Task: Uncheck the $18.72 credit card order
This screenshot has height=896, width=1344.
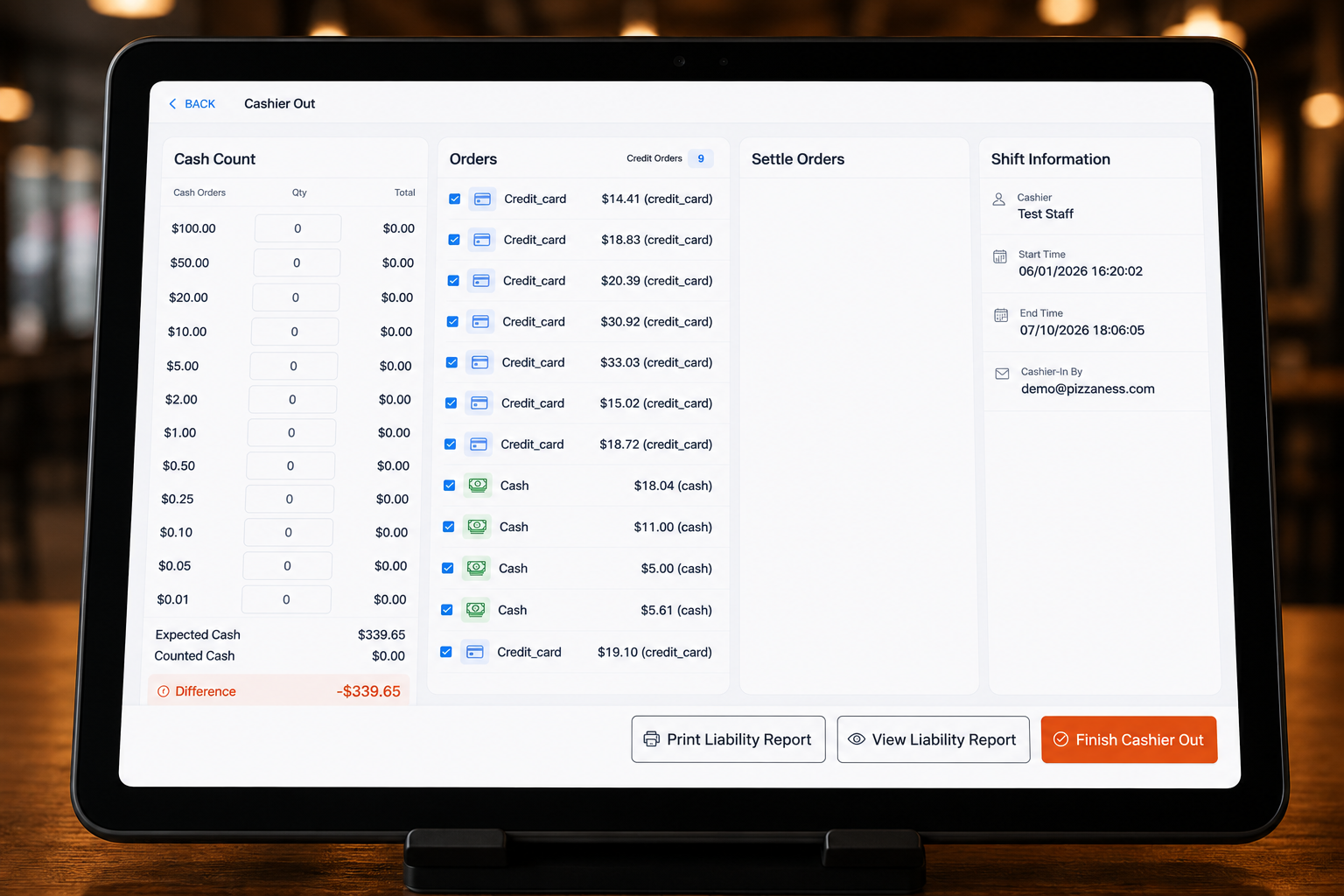Action: (x=451, y=444)
